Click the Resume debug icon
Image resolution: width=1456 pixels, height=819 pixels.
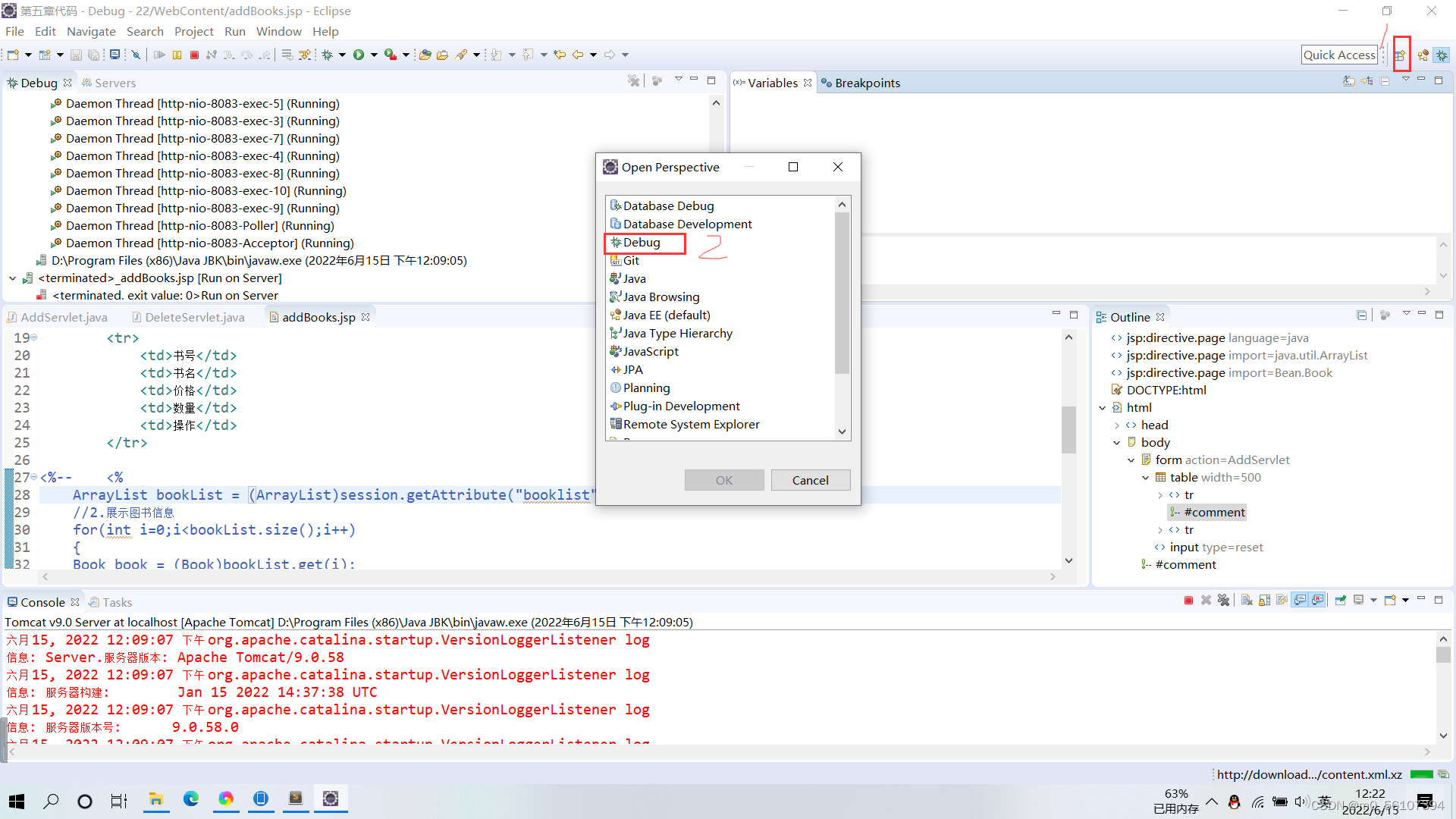[x=160, y=54]
